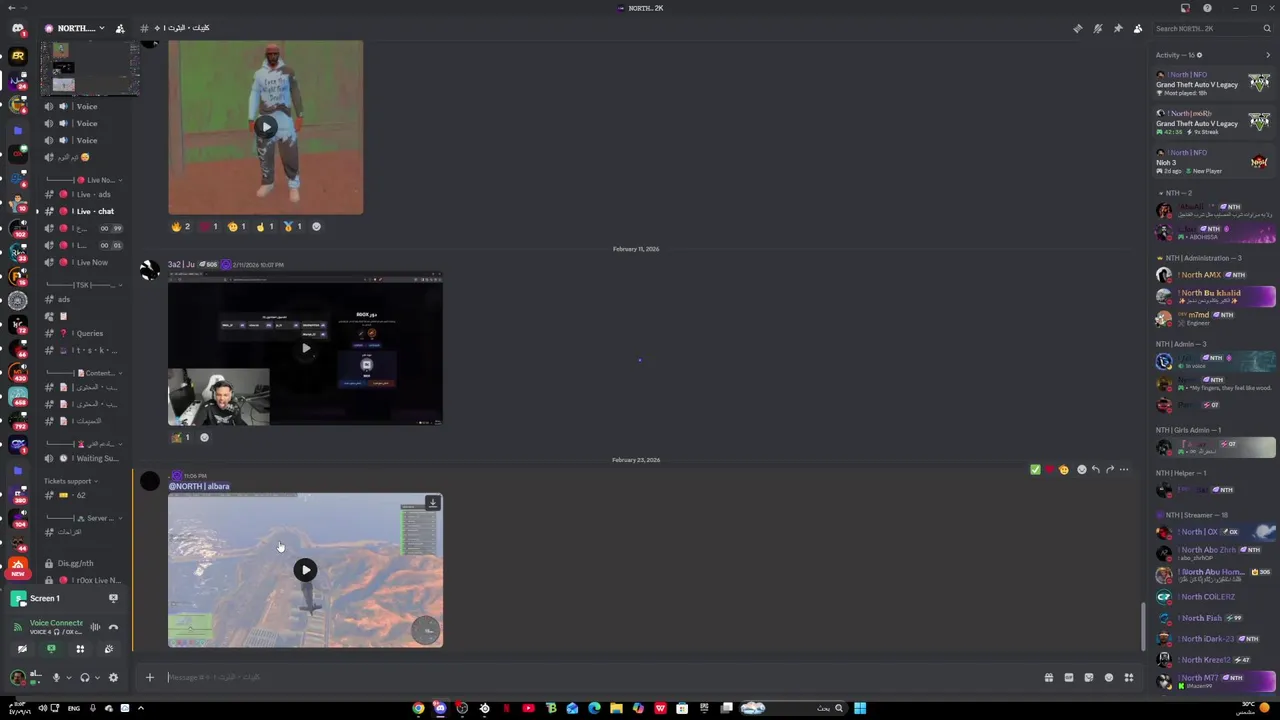This screenshot has height=720, width=1280.
Task: Forward the hovered message icon
Action: [x=1109, y=469]
